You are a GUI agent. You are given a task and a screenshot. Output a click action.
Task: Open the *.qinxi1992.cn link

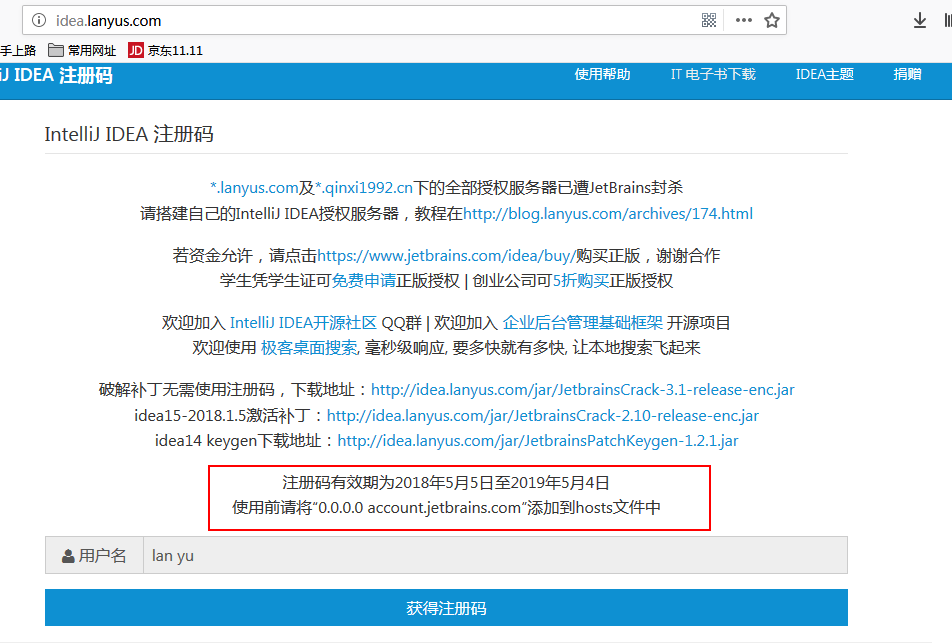point(364,188)
